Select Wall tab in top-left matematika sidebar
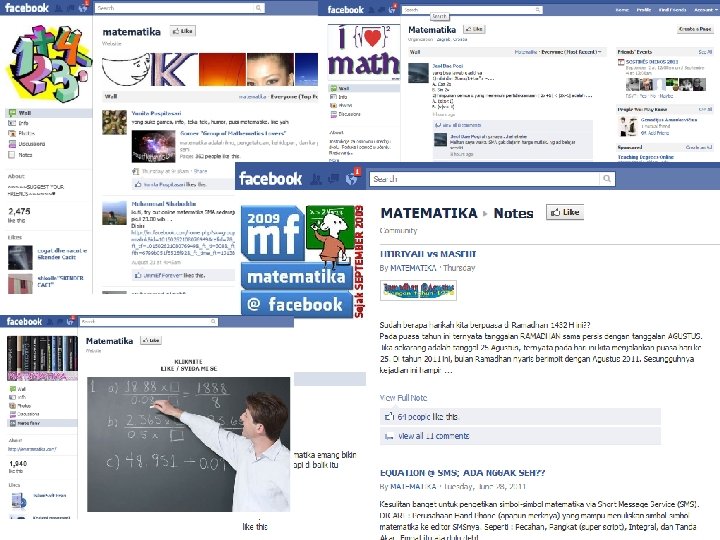This screenshot has height=540, width=720. point(49,112)
